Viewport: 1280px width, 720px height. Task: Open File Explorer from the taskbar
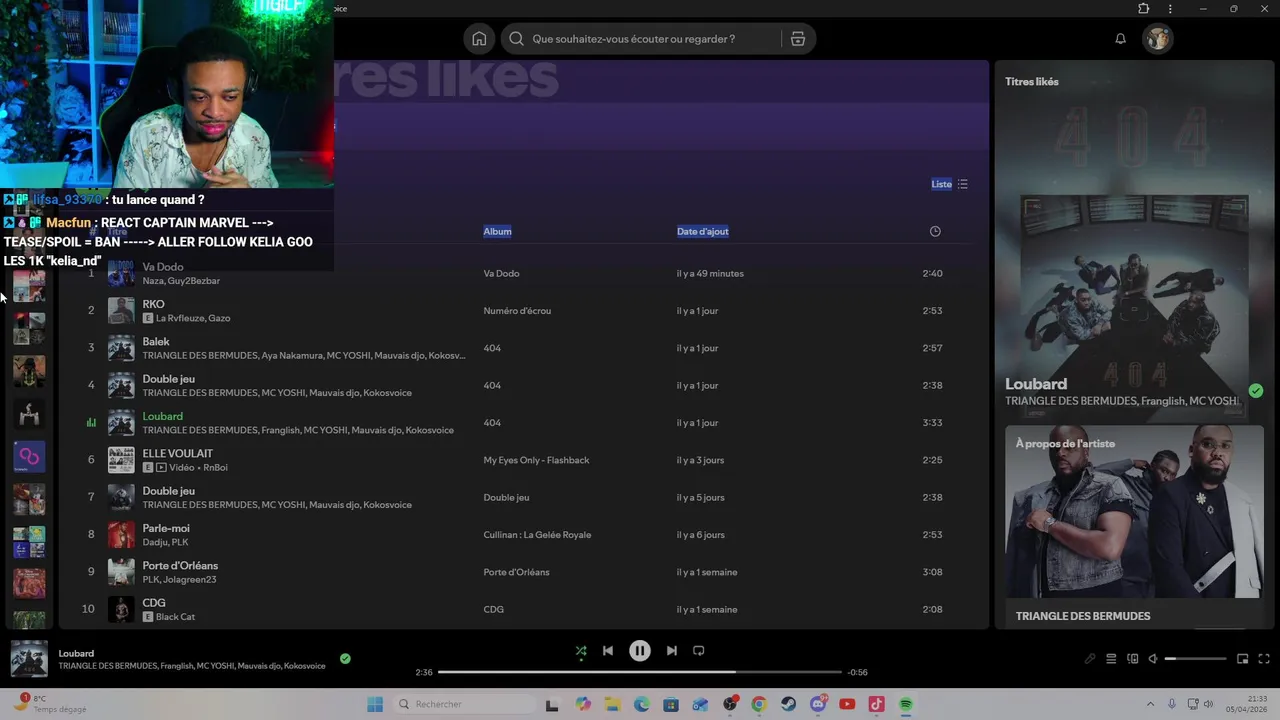click(x=612, y=704)
